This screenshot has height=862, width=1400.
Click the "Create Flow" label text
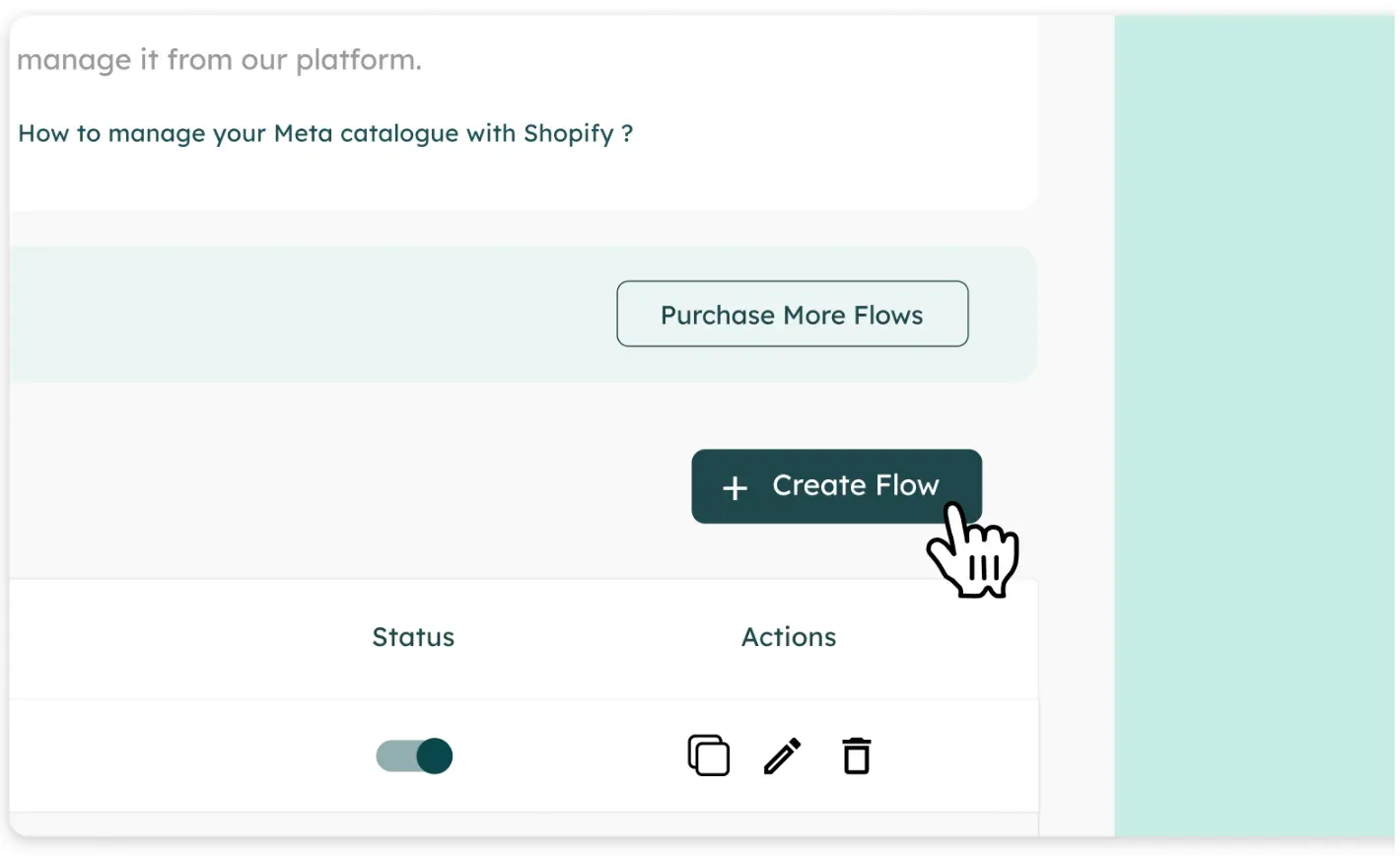[855, 485]
